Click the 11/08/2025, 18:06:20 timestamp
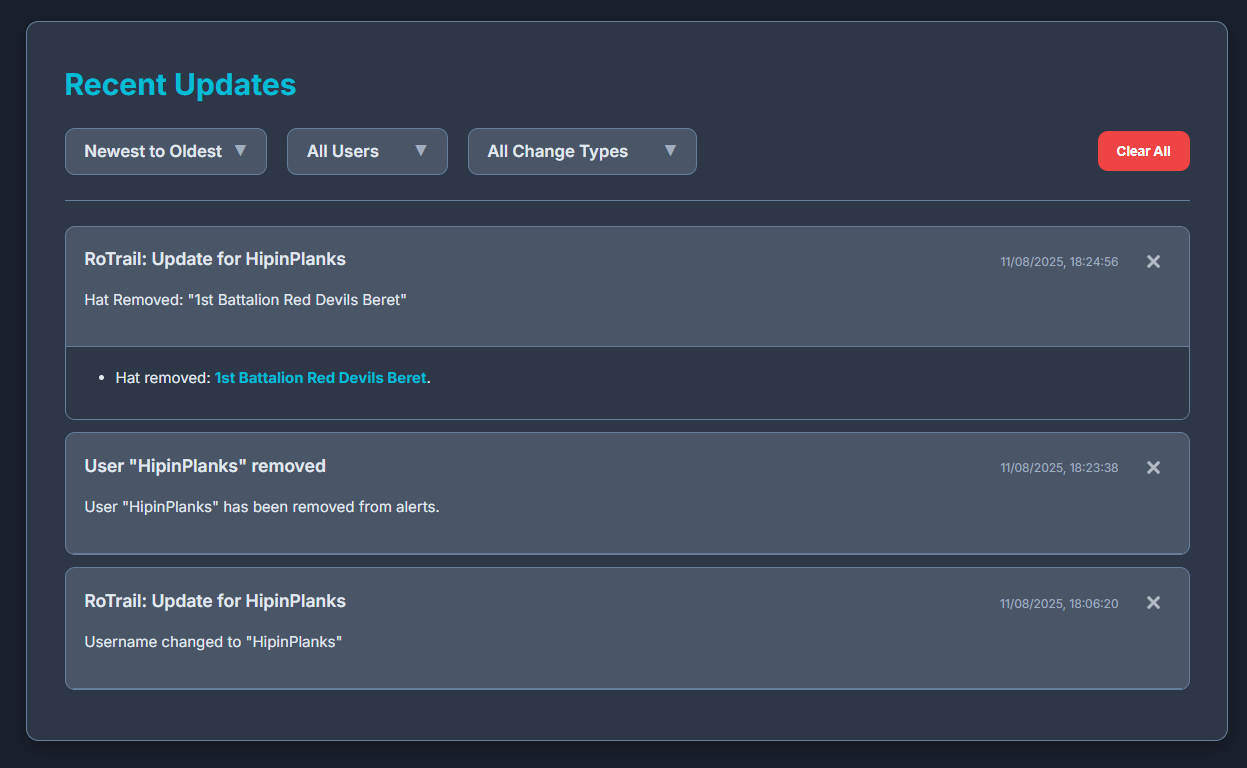 click(x=1059, y=603)
